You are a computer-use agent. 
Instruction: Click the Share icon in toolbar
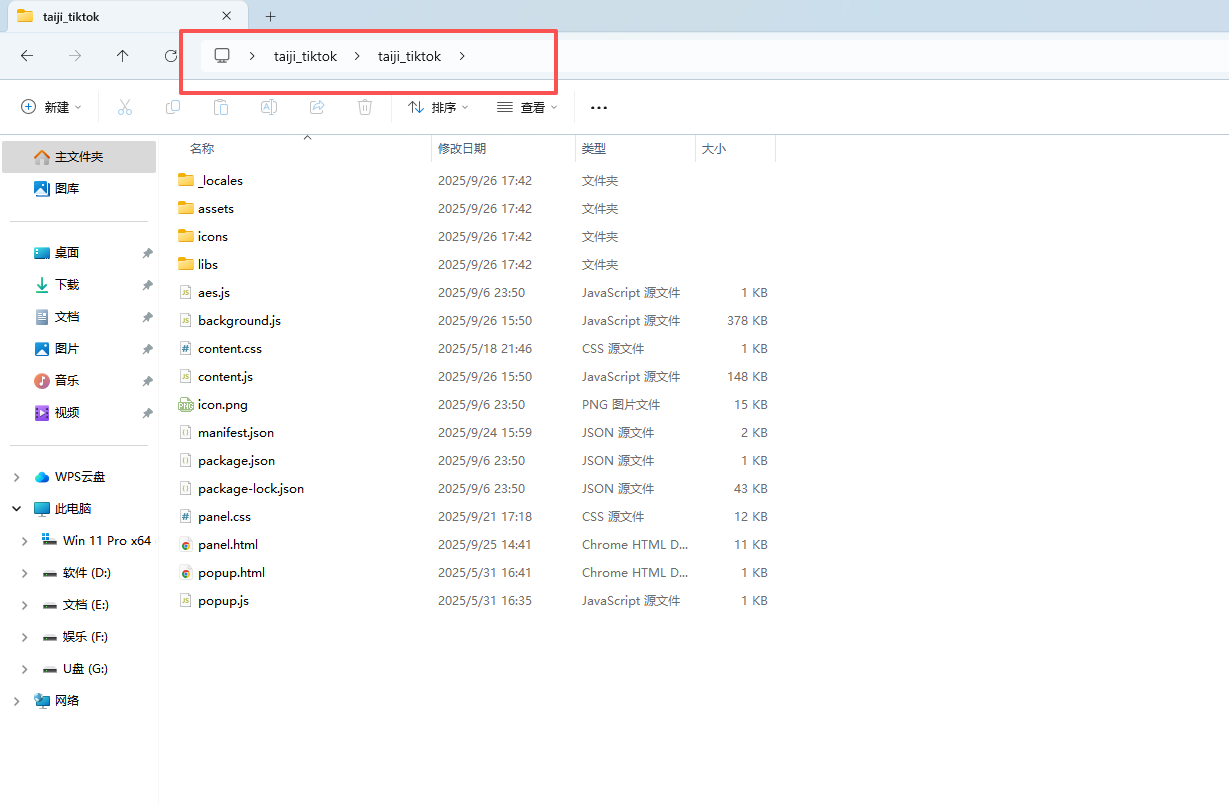pos(317,107)
